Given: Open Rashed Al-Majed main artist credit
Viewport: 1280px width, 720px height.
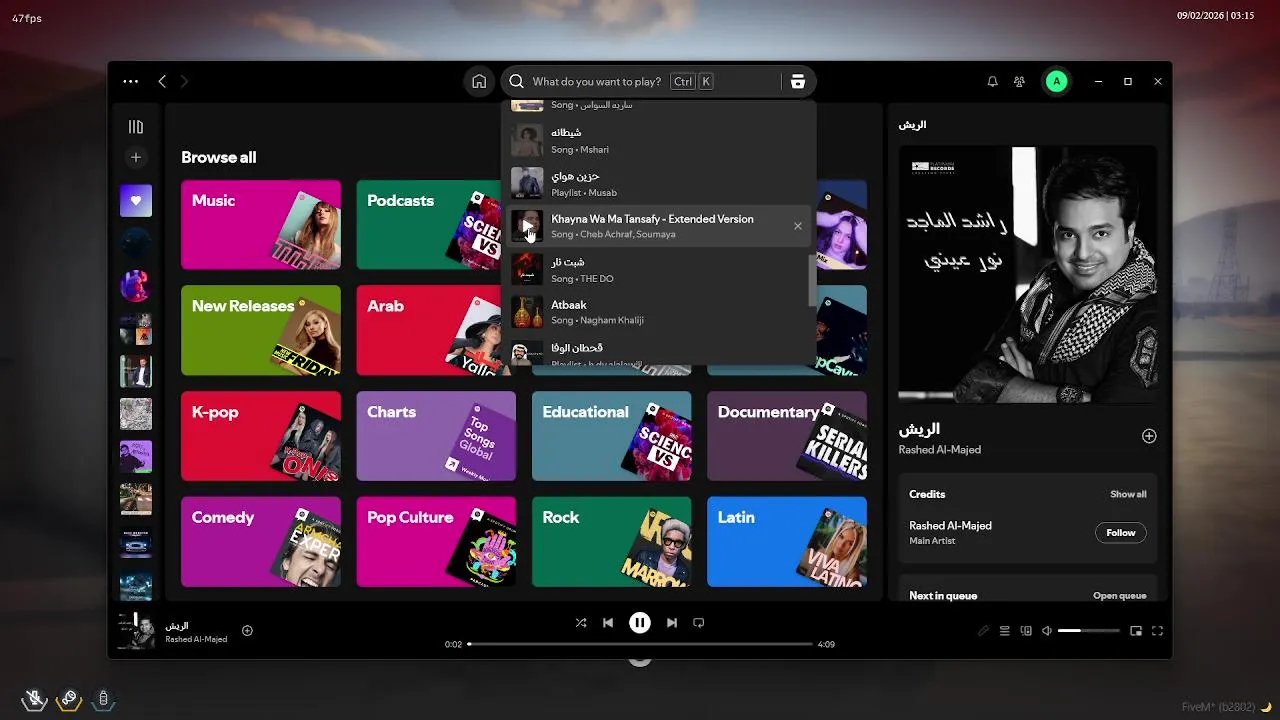Looking at the screenshot, I should click(950, 526).
